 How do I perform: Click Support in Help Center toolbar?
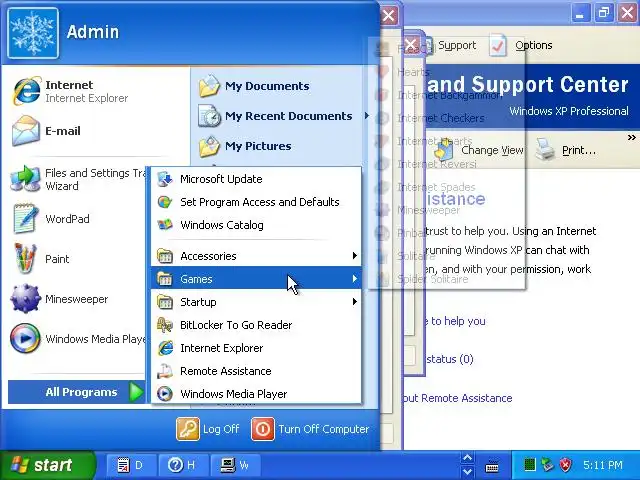451,45
